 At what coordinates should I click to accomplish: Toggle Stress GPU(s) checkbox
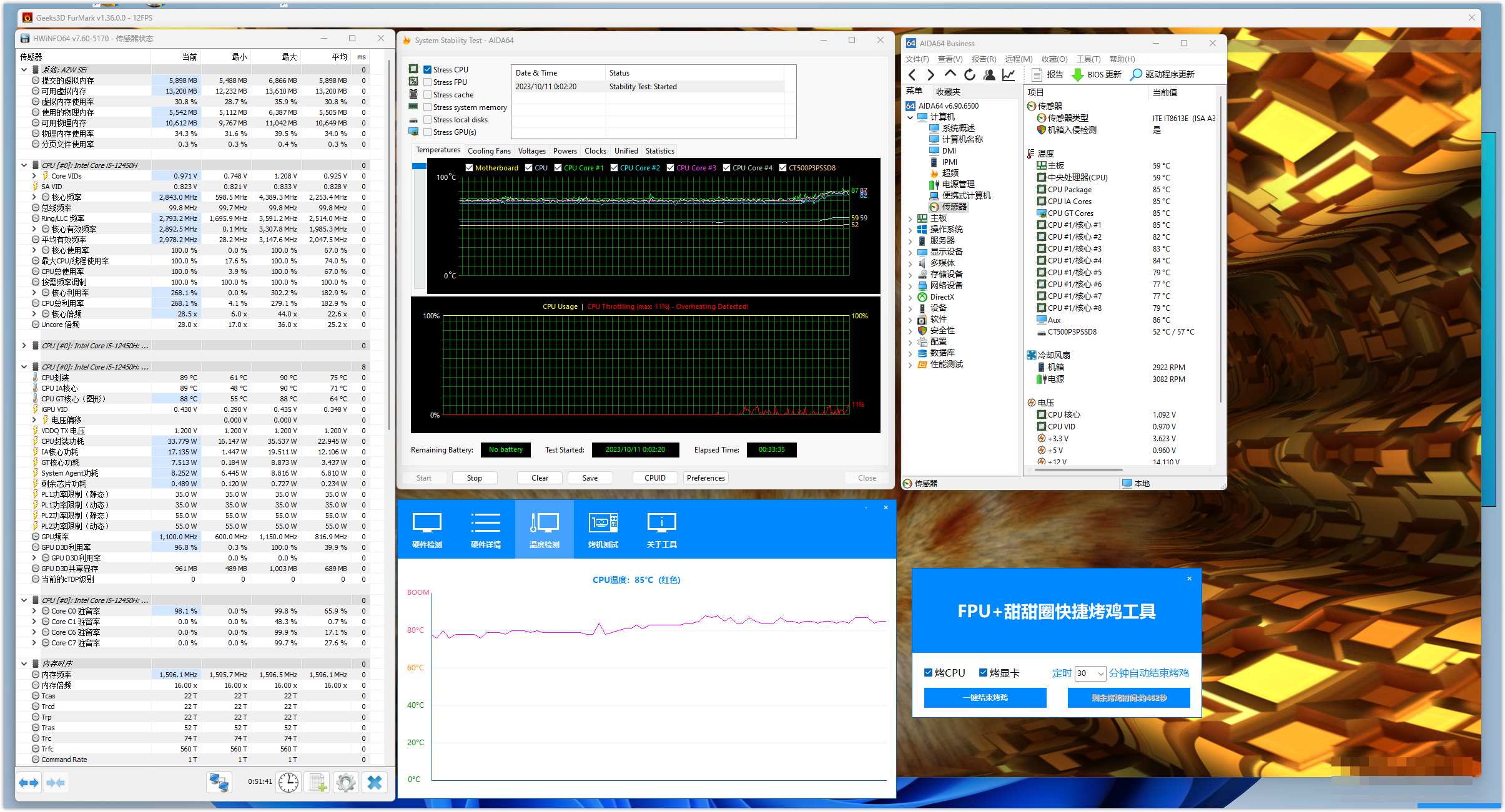point(428,132)
